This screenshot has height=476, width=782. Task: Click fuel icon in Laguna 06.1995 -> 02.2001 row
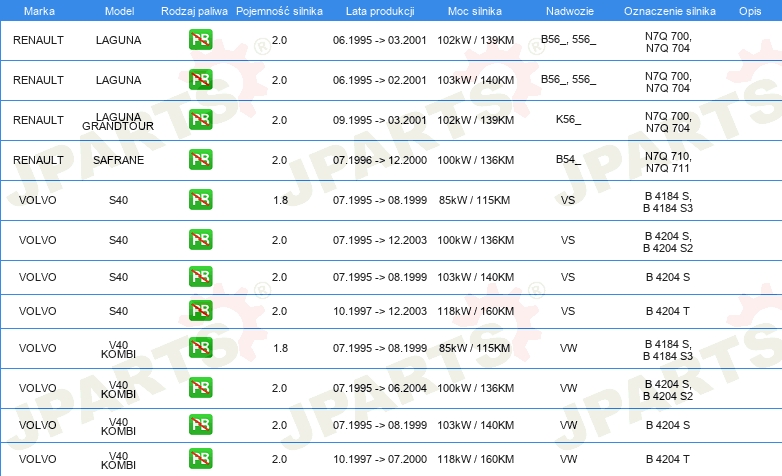(200, 80)
